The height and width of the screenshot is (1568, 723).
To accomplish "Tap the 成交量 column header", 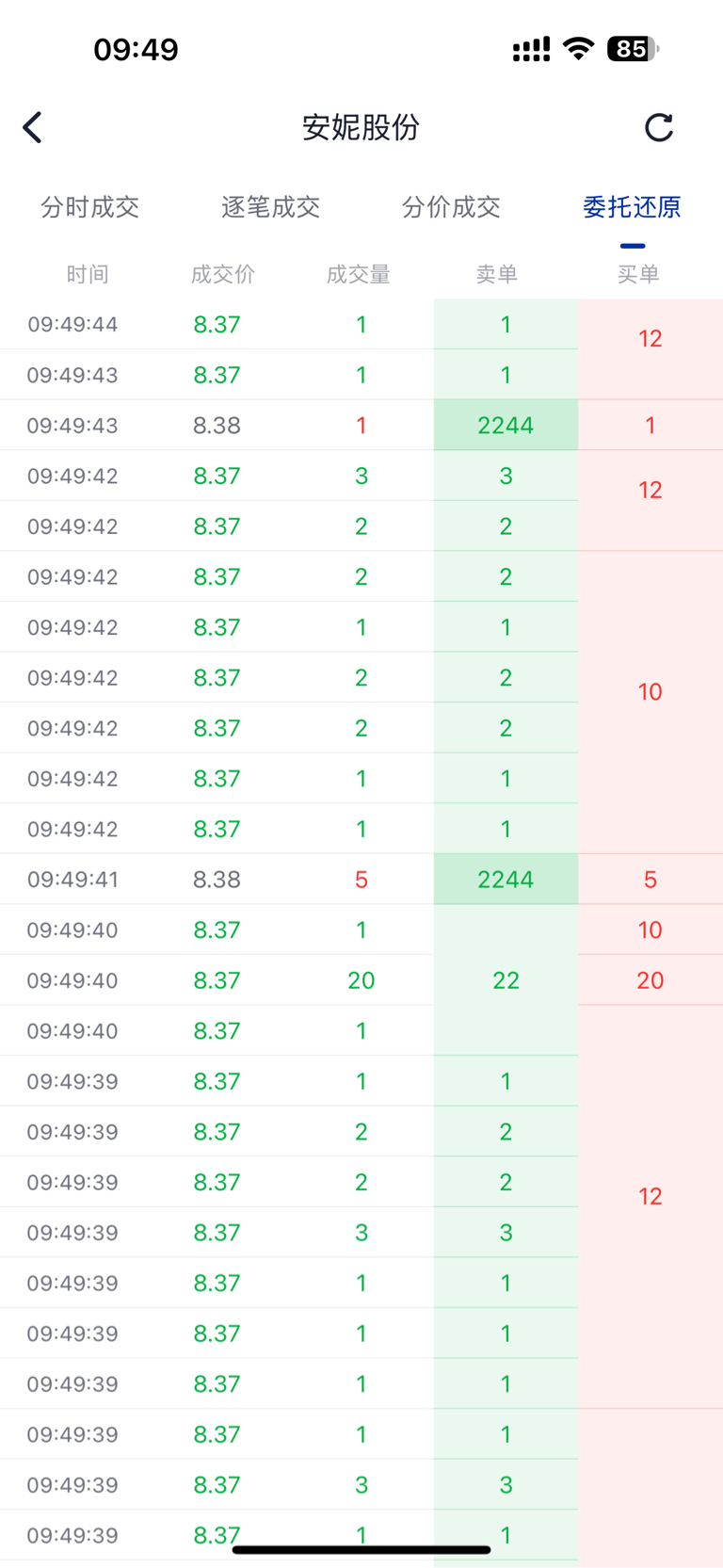I will pyautogui.click(x=359, y=274).
